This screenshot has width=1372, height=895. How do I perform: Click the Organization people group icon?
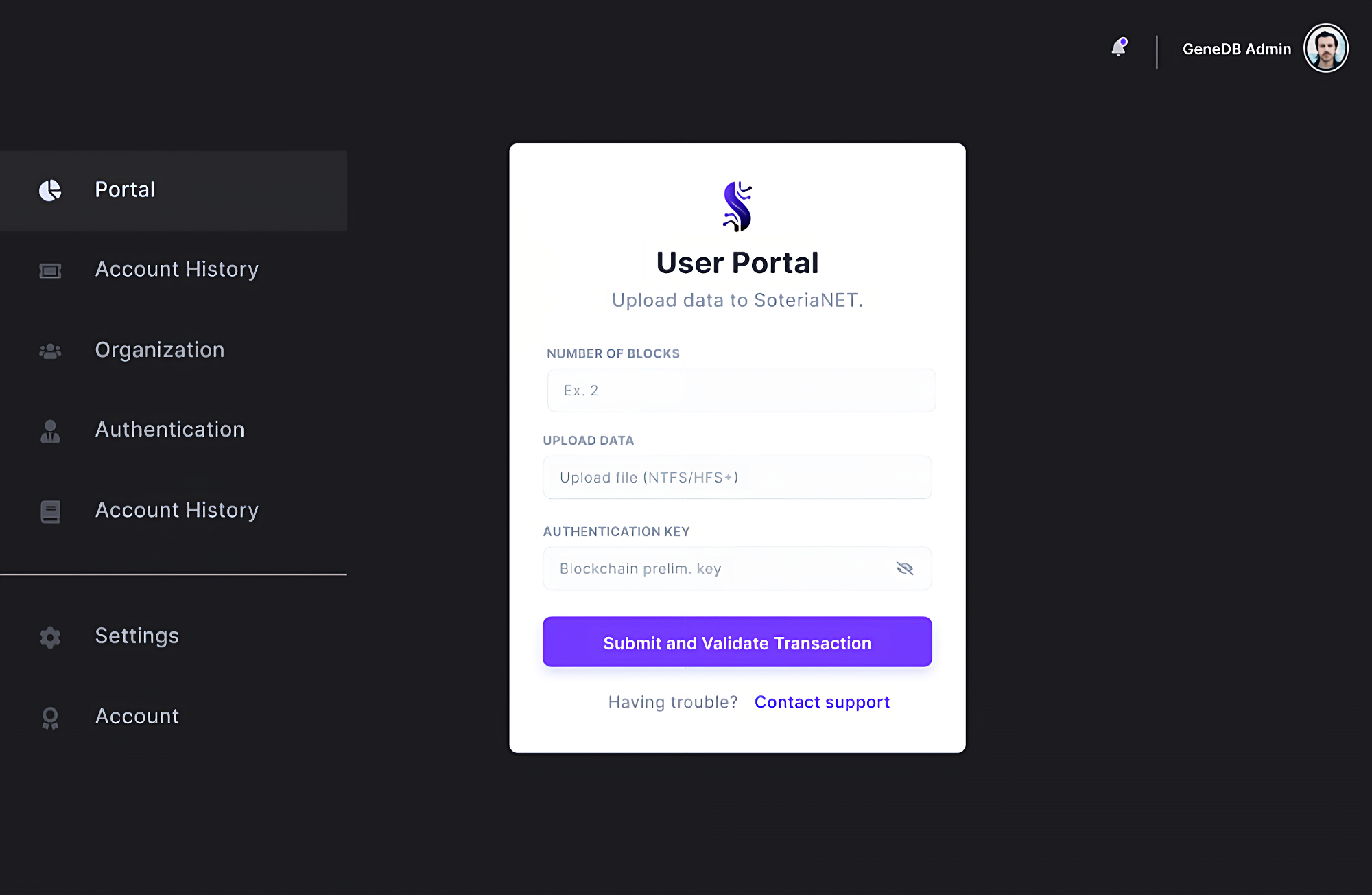tap(50, 351)
